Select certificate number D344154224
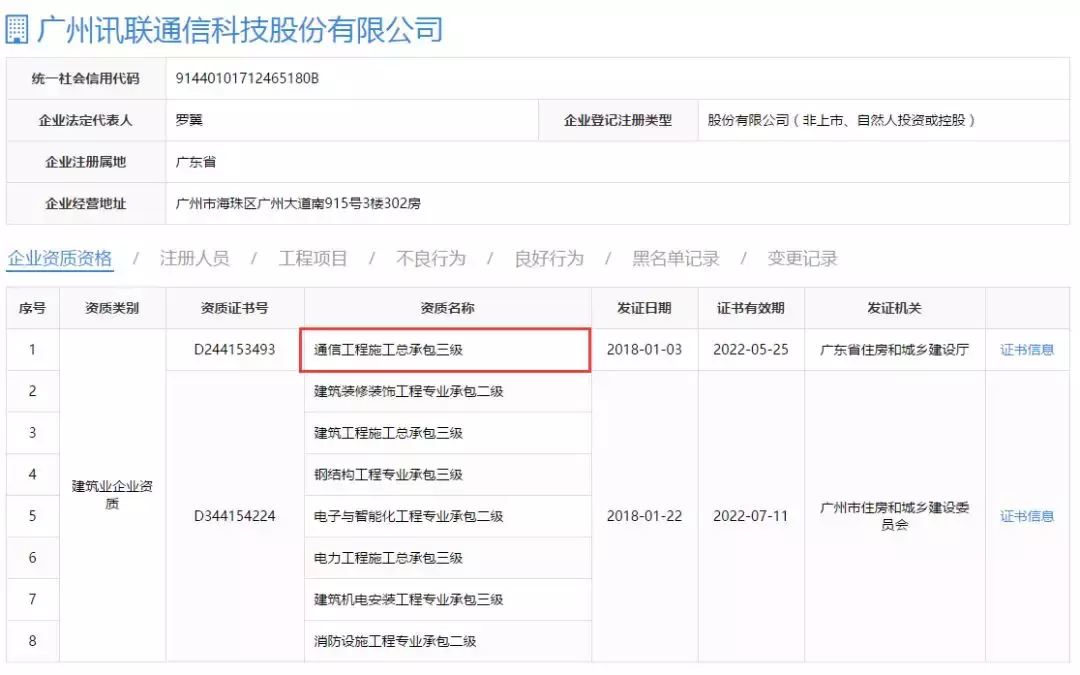Viewport: 1080px width, 675px height. pyautogui.click(x=234, y=517)
